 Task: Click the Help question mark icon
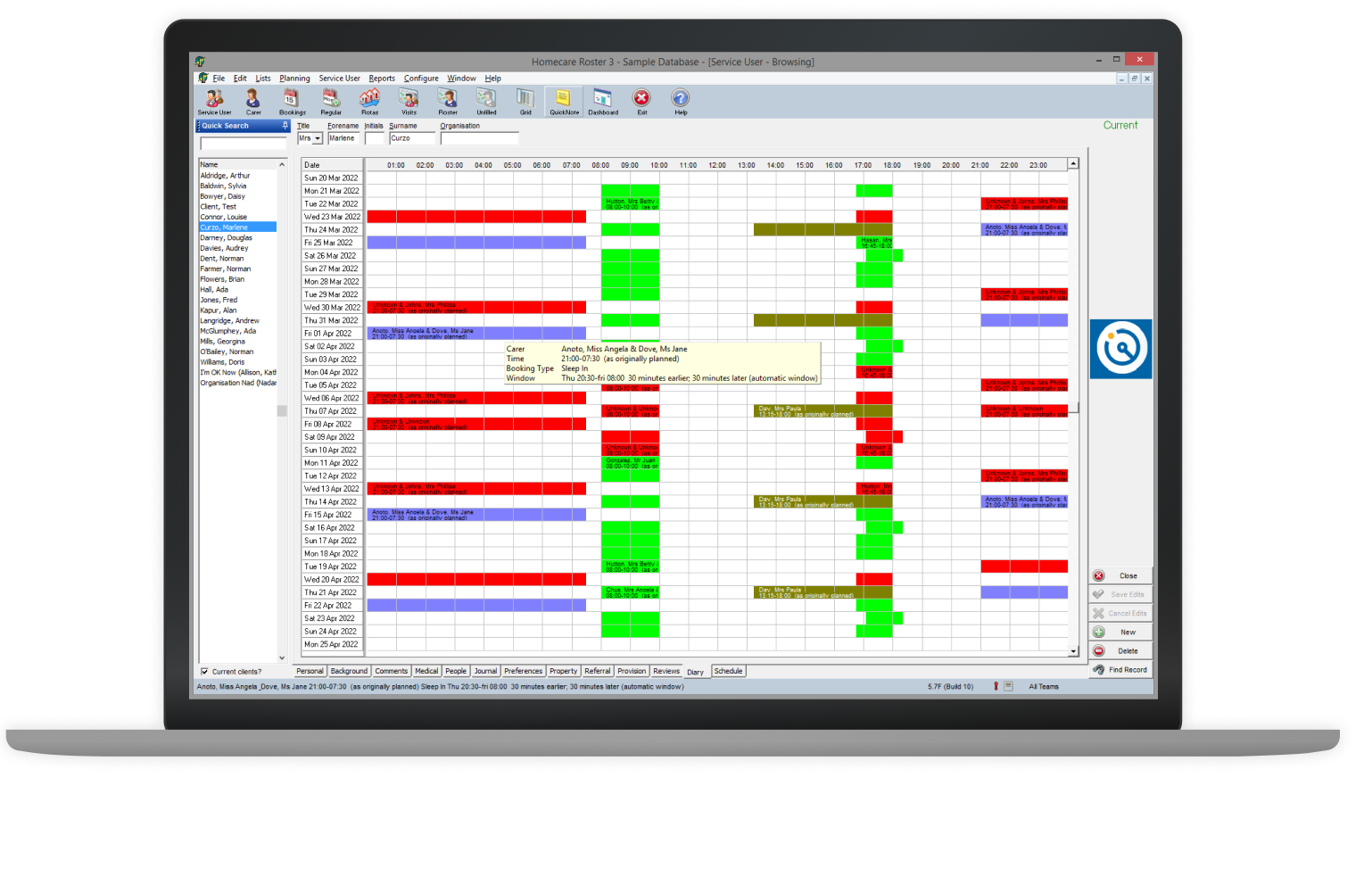[x=681, y=102]
